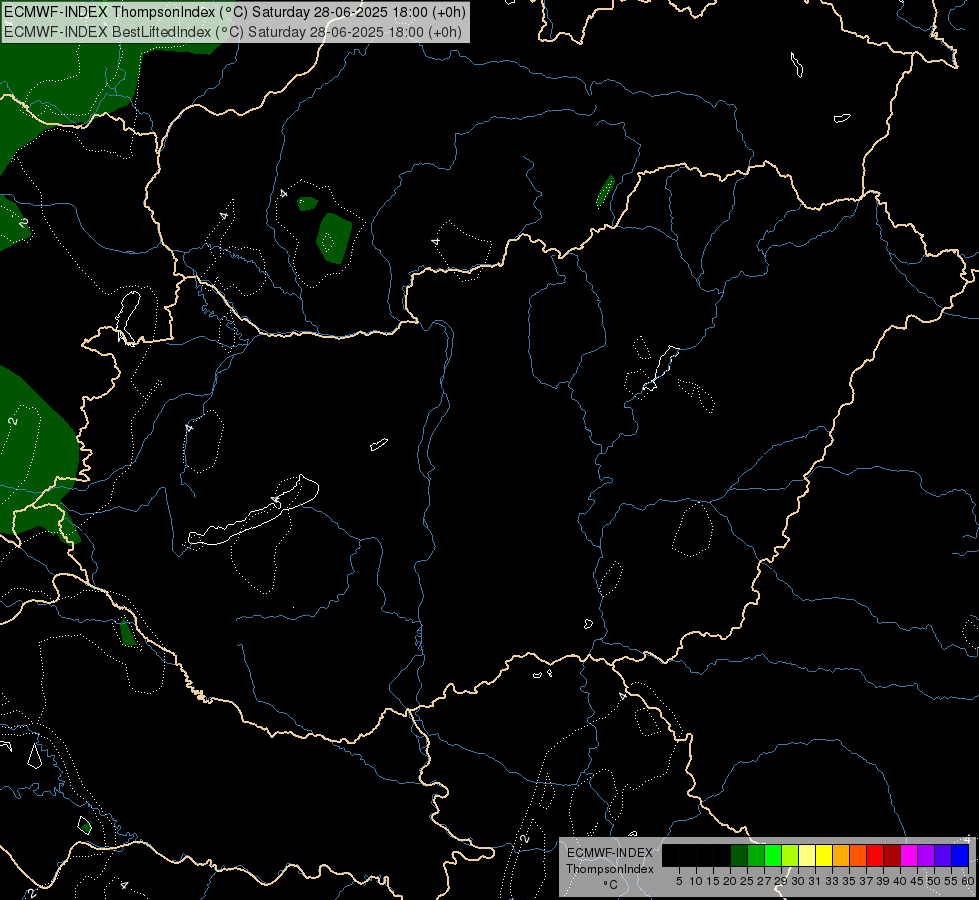Click the dark green 20–25 legend swatch
The height and width of the screenshot is (900, 979).
pyautogui.click(x=739, y=855)
